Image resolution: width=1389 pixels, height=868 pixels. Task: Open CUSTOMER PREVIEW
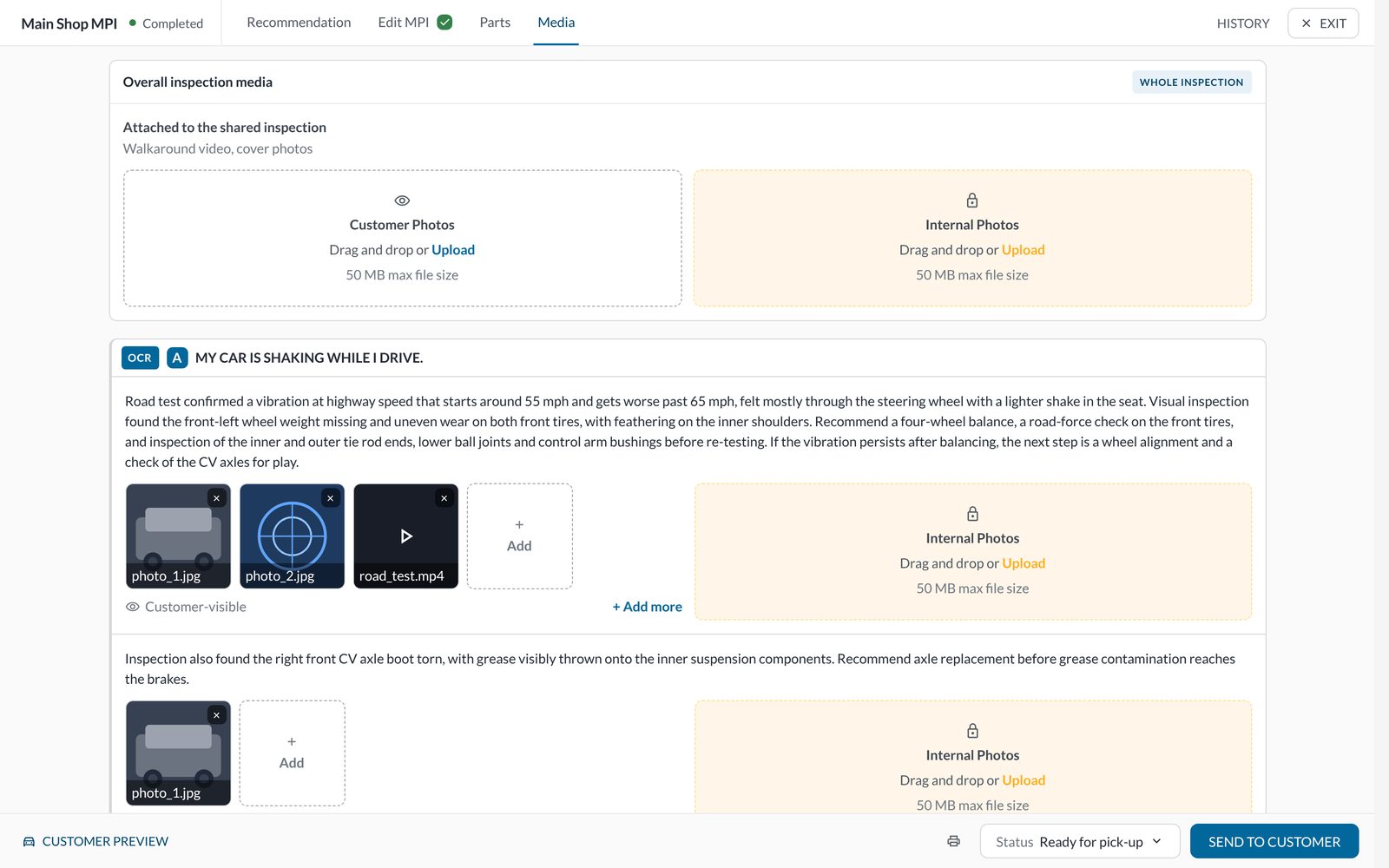click(95, 841)
